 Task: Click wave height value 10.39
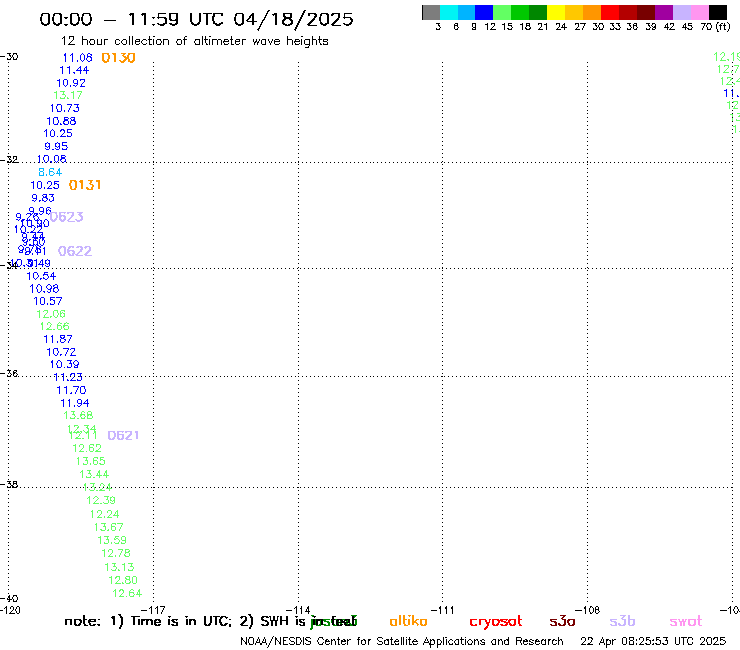(65, 364)
